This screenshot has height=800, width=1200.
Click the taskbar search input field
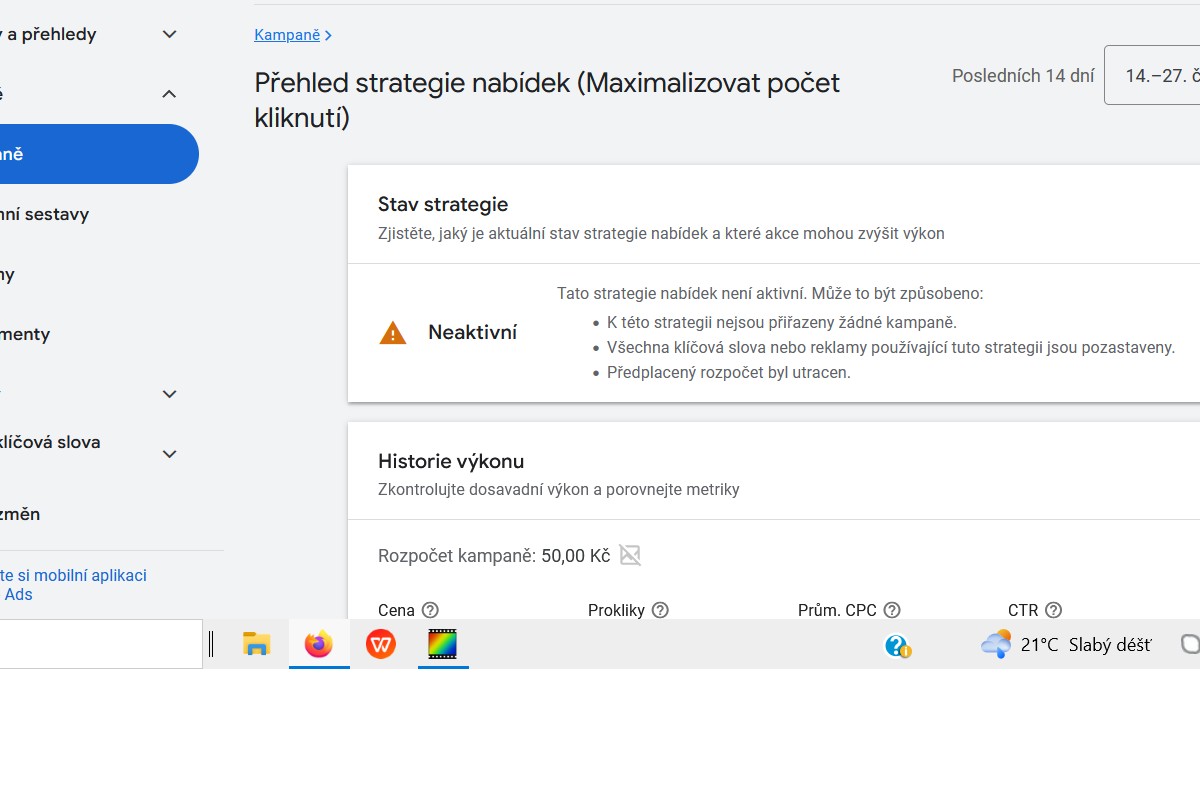pos(100,644)
